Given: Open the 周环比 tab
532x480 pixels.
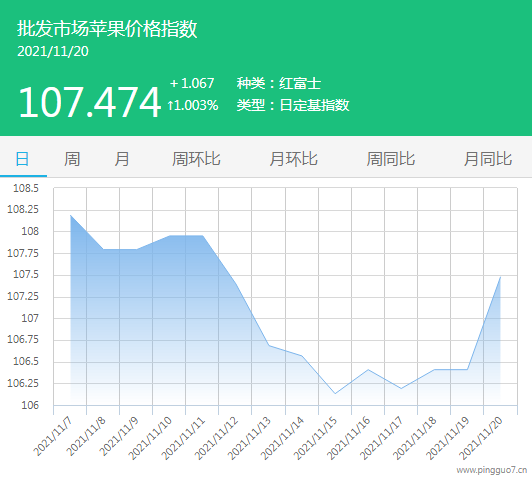Looking at the screenshot, I should click(196, 159).
